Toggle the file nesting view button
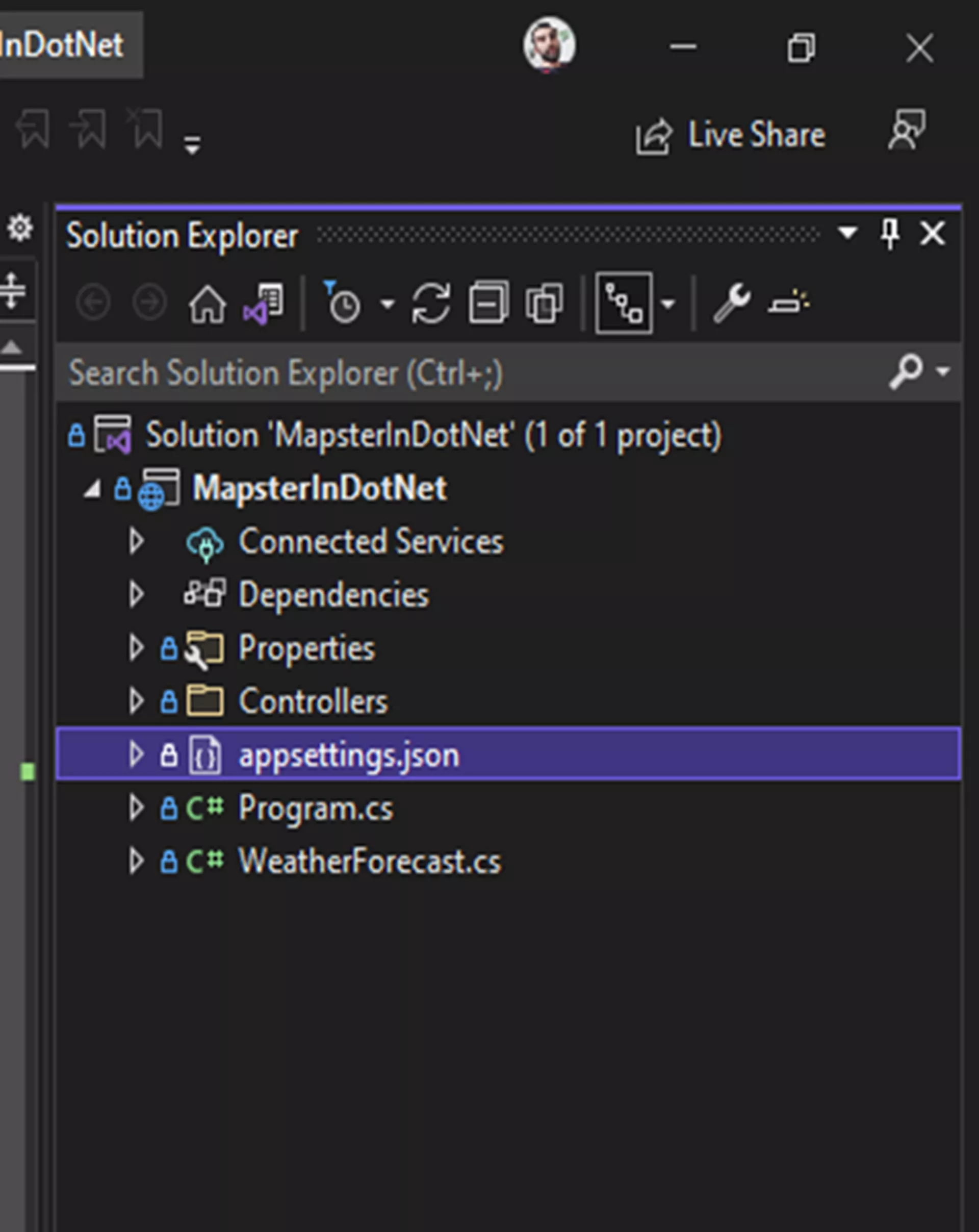This screenshot has width=979, height=1232. 624,303
